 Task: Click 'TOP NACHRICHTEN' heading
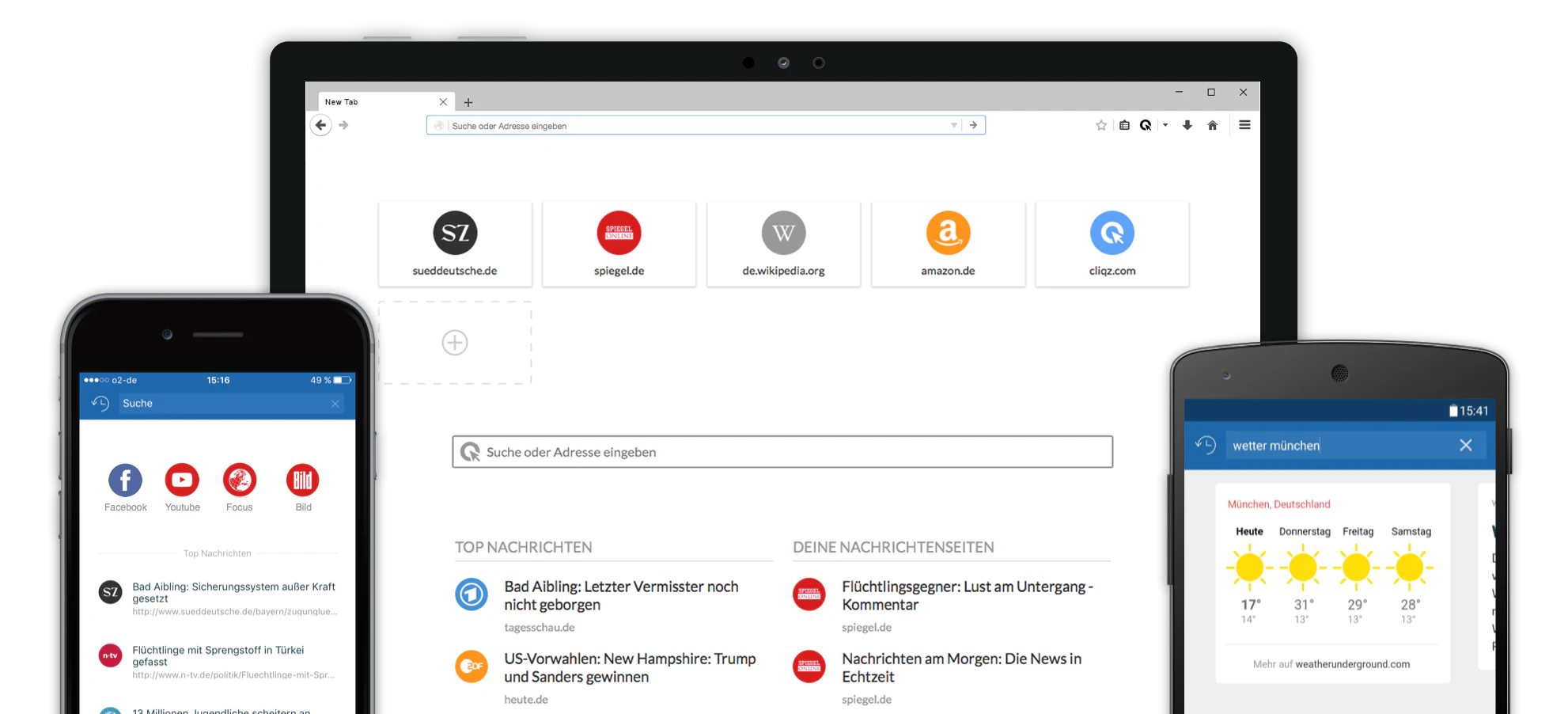coord(524,547)
